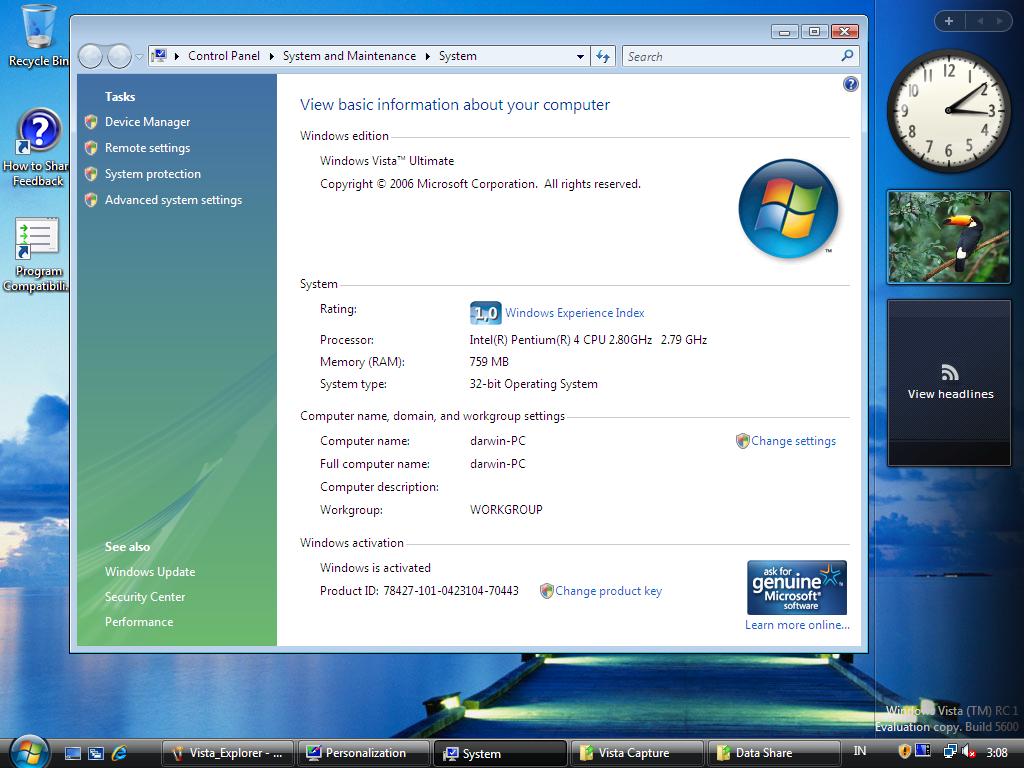Launch Internet Explorer from Quick Launch
The image size is (1024, 768).
pyautogui.click(x=120, y=753)
